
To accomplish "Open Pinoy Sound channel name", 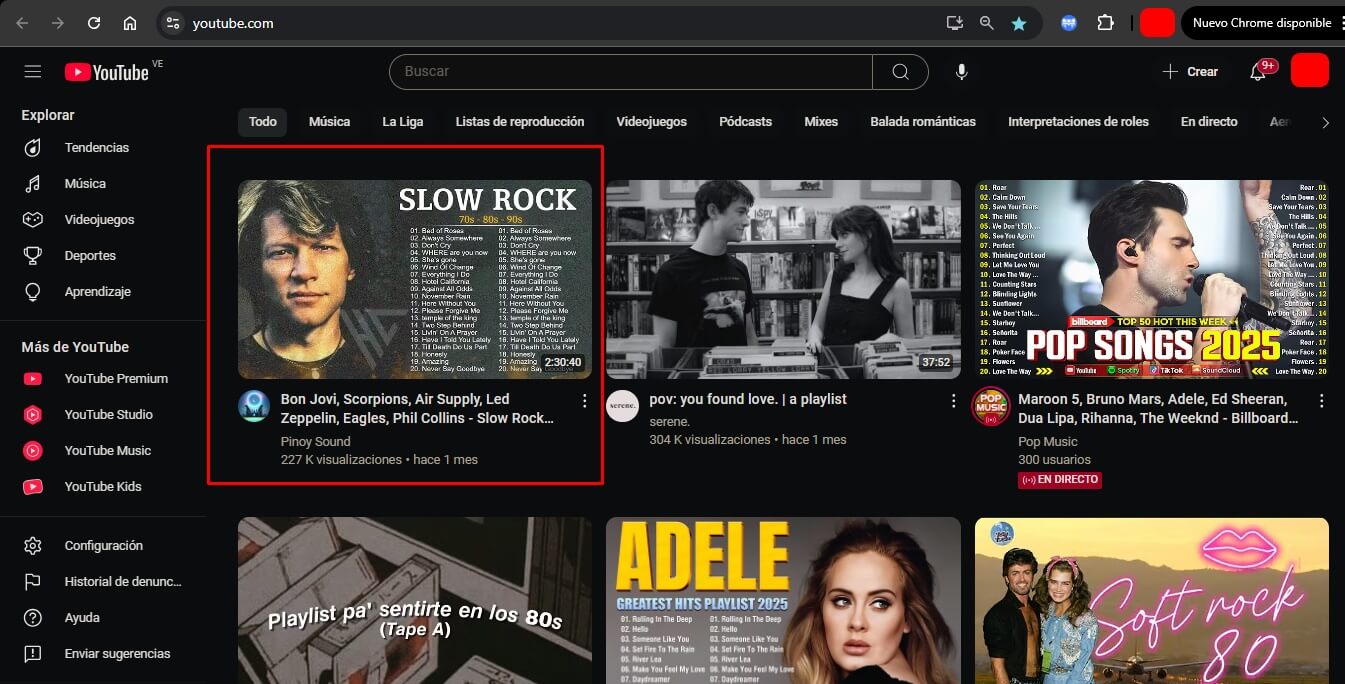I will coord(315,441).
